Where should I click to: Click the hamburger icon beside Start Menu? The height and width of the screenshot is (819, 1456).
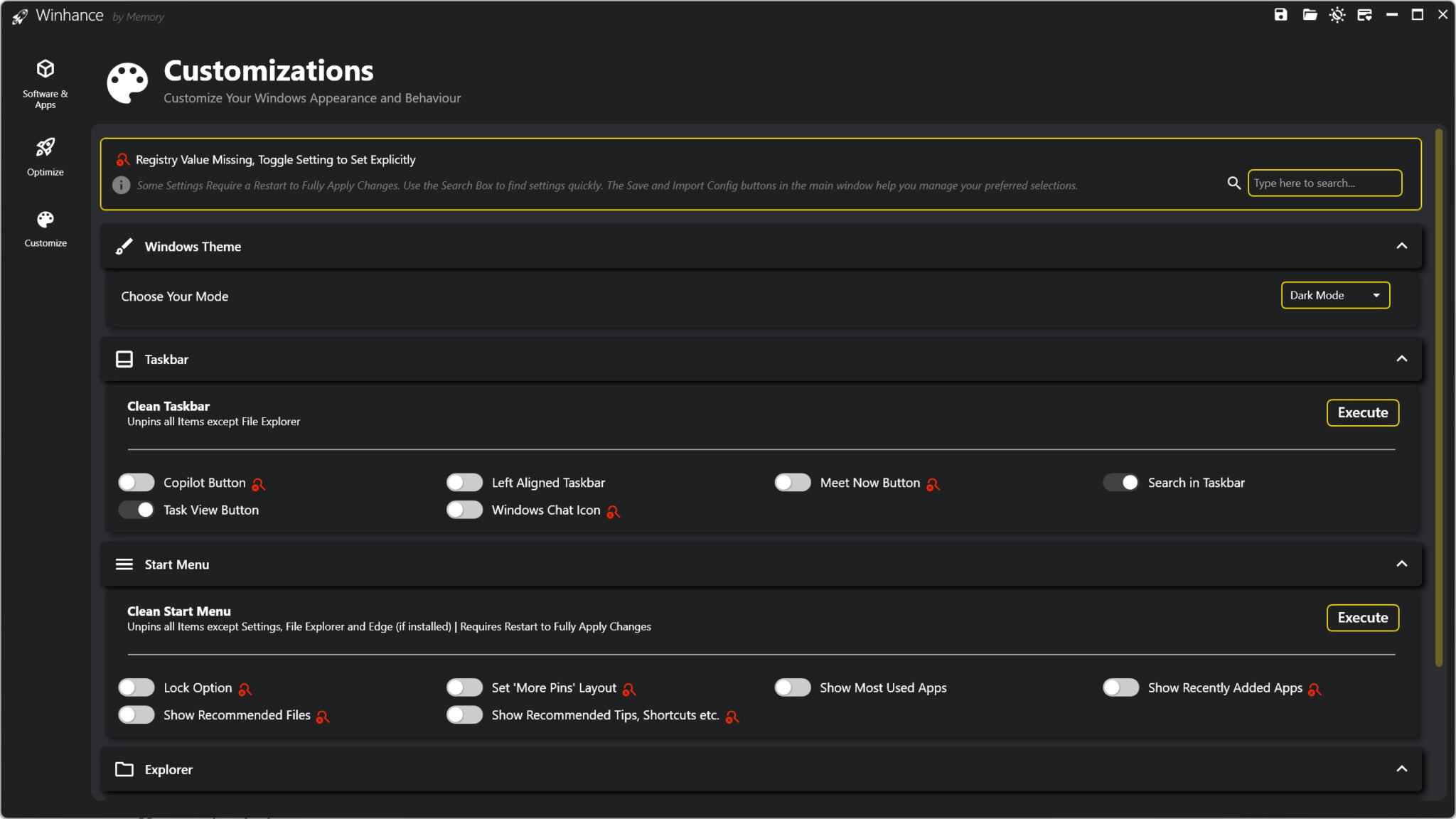click(x=124, y=564)
